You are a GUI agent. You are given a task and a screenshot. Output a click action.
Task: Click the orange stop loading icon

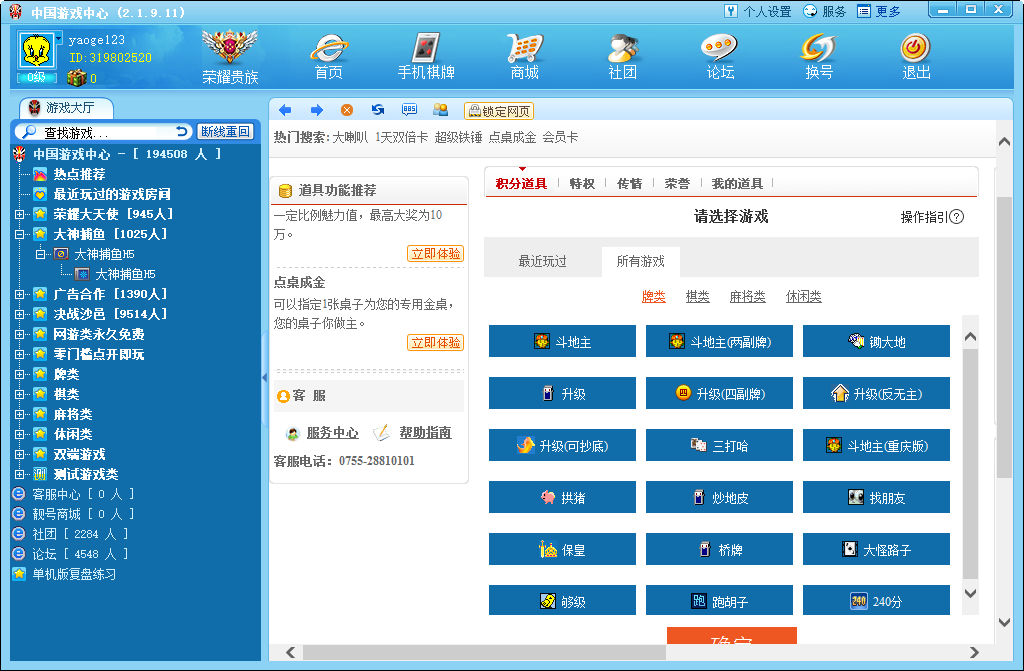click(x=347, y=110)
